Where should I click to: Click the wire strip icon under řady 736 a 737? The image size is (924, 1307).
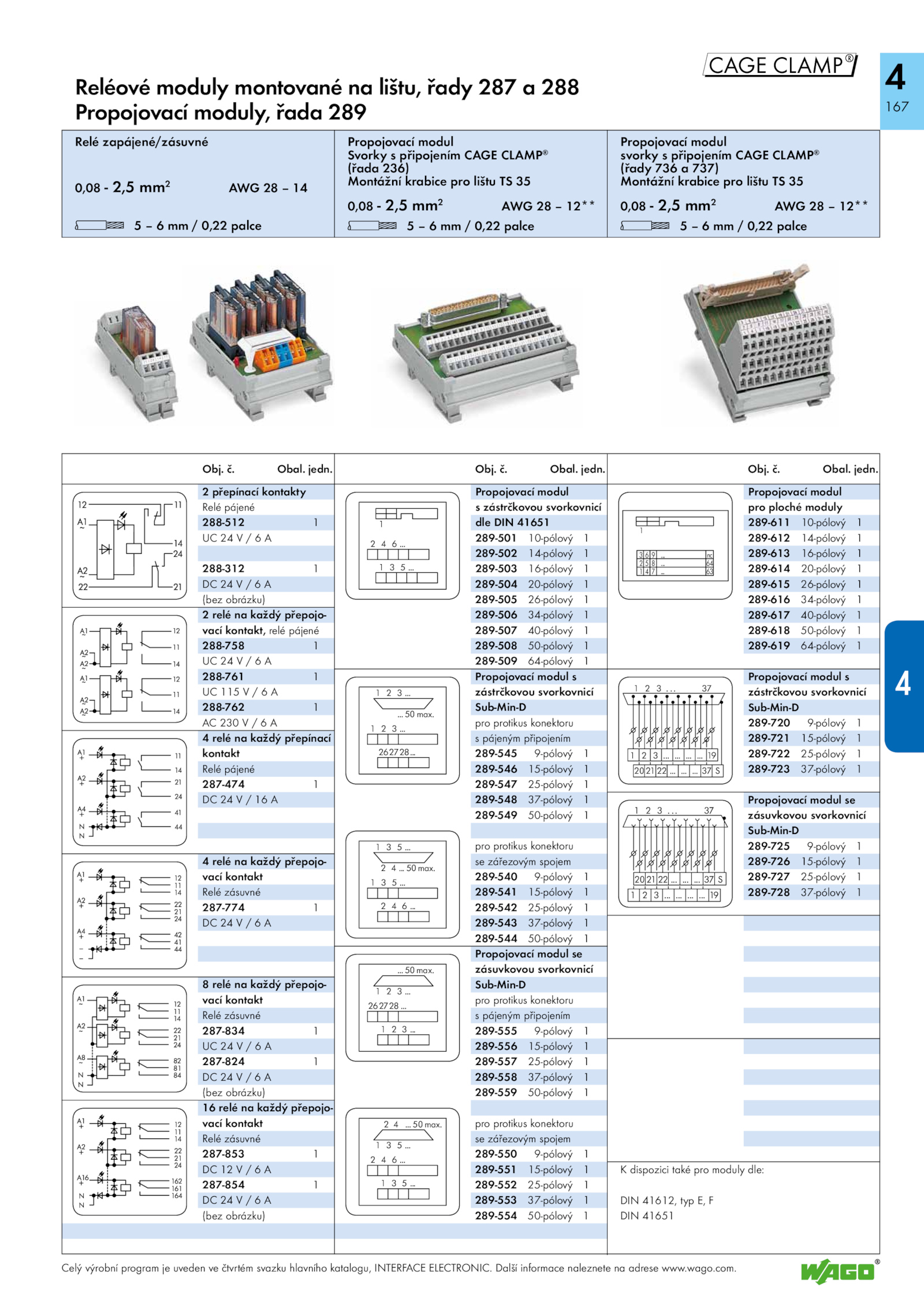644,226
